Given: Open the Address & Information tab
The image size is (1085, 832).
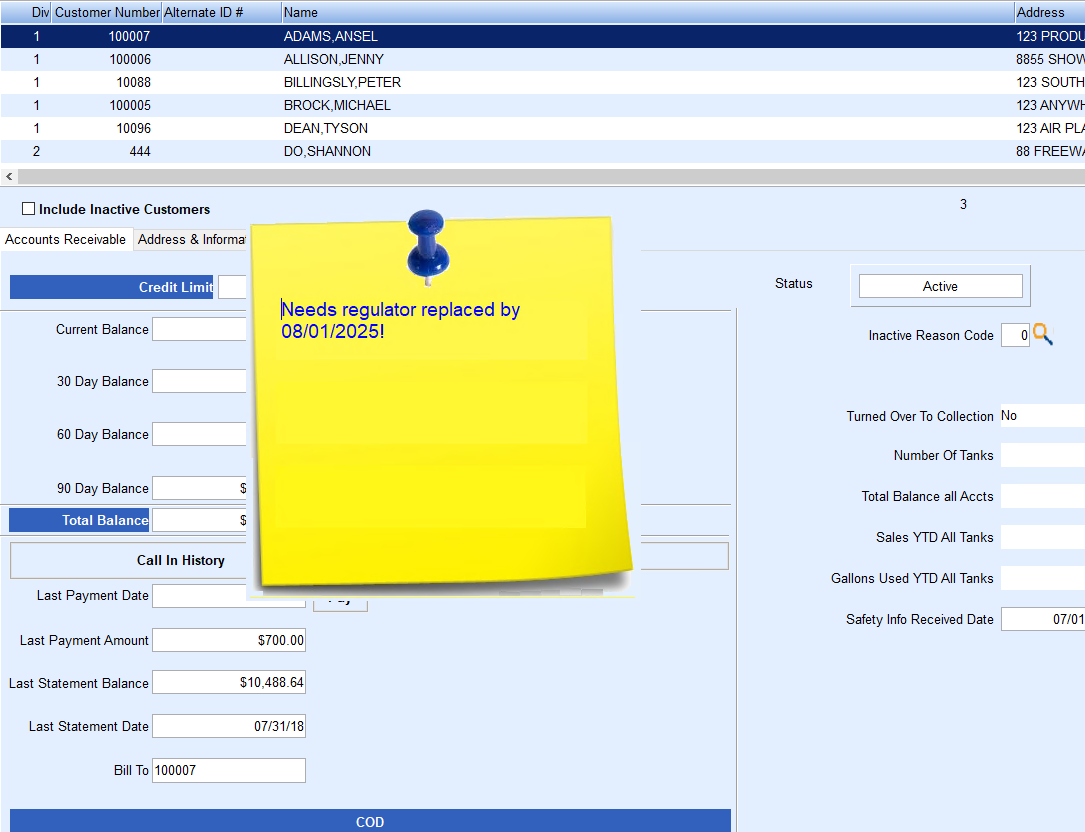Looking at the screenshot, I should tap(191, 239).
